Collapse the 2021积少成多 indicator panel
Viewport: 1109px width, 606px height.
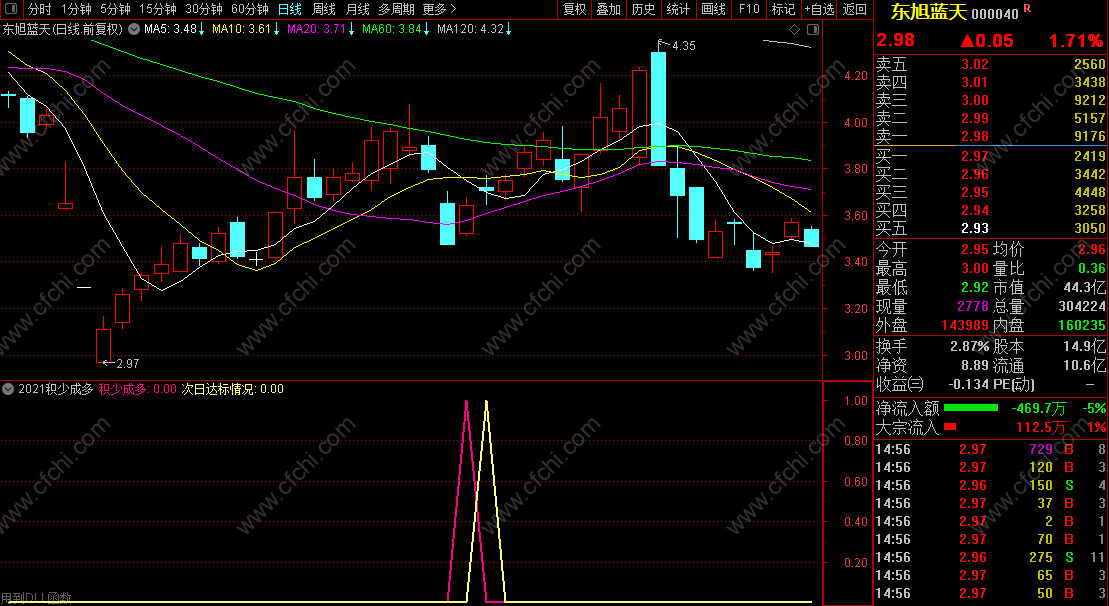[8, 389]
